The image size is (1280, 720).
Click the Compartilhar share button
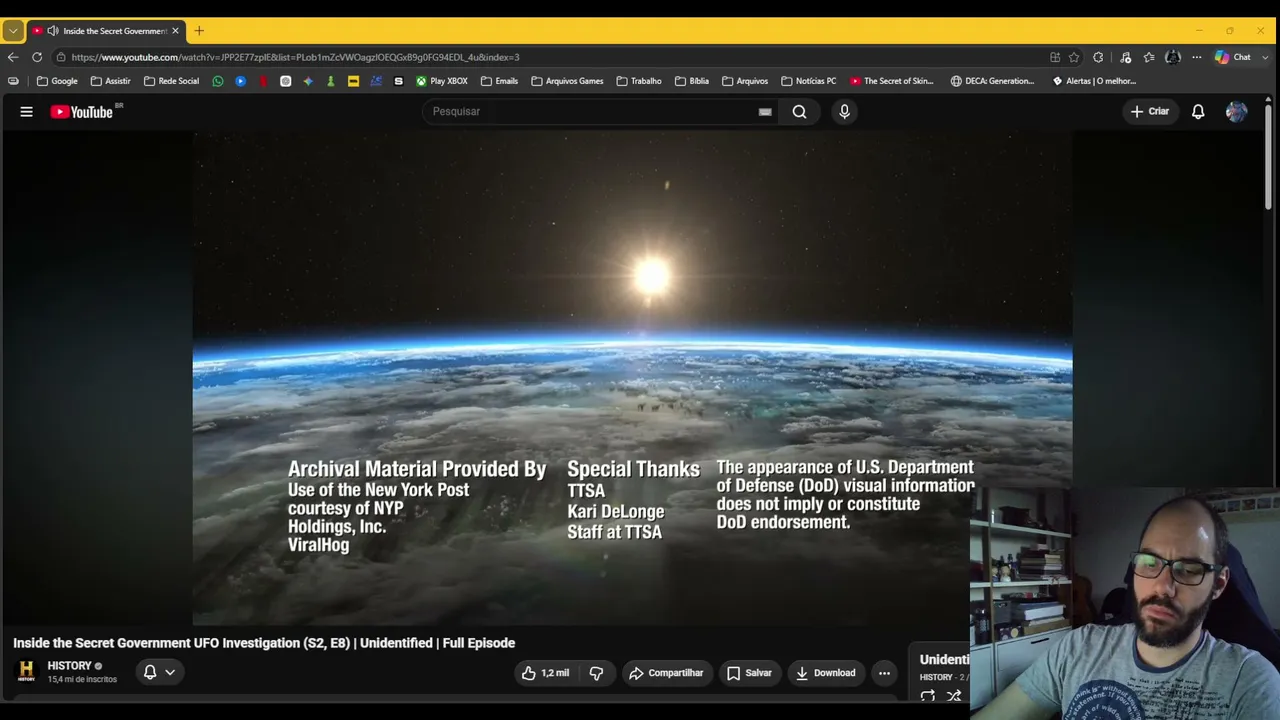tap(666, 673)
